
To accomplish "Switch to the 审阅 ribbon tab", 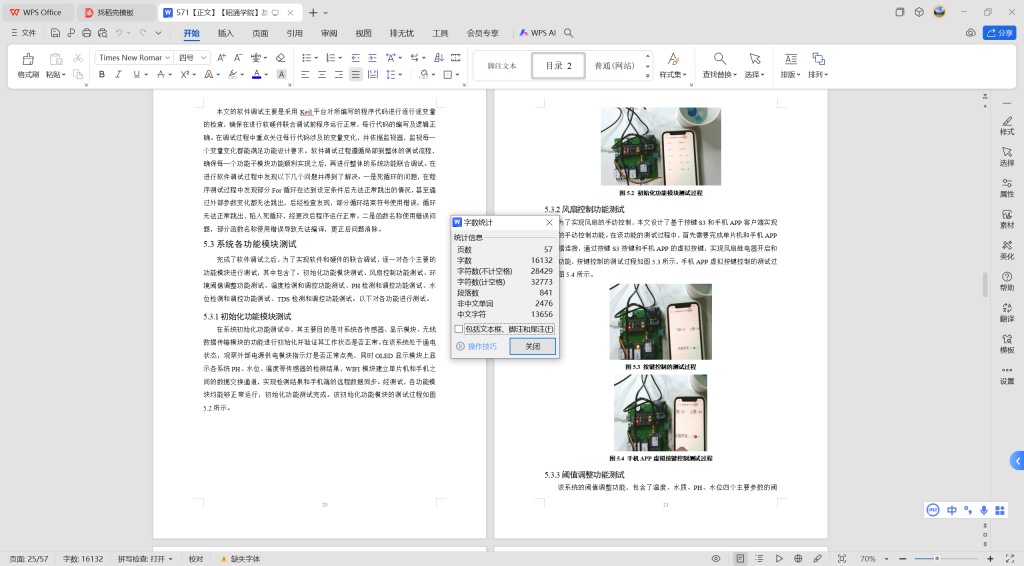I will coord(329,33).
